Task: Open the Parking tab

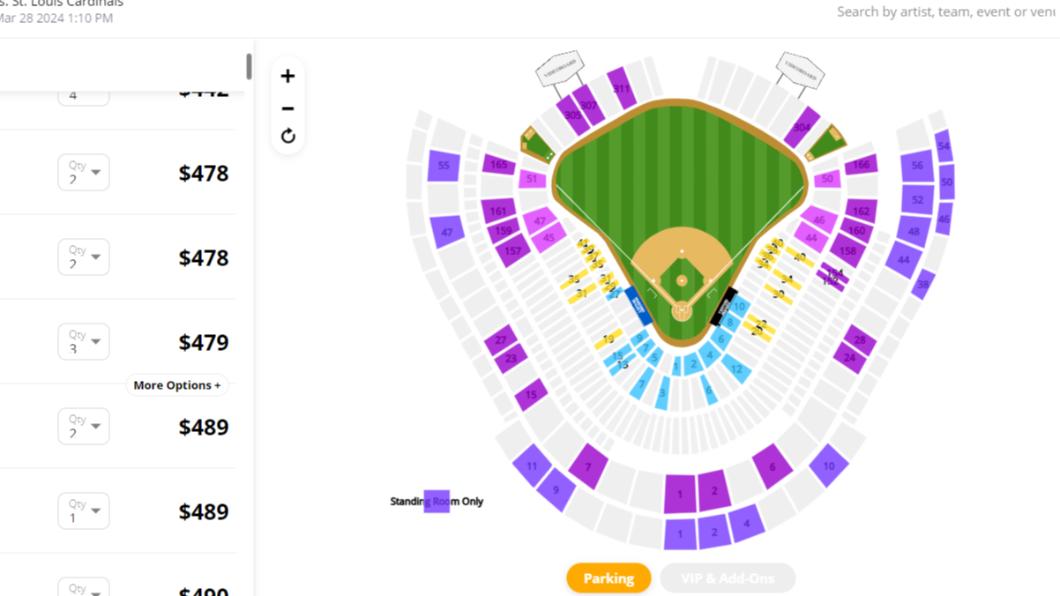Action: click(608, 578)
